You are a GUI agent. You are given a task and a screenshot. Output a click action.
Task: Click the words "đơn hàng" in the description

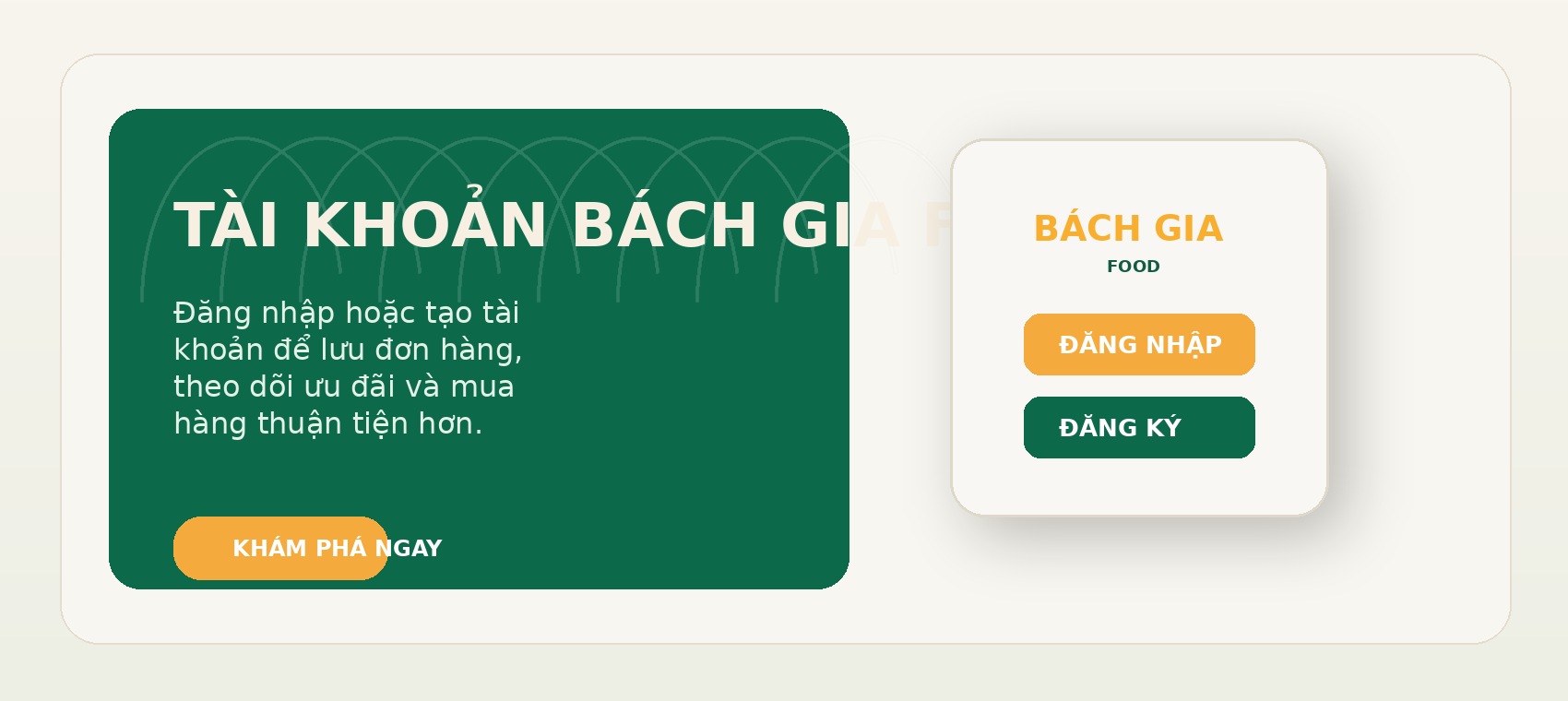(448, 350)
